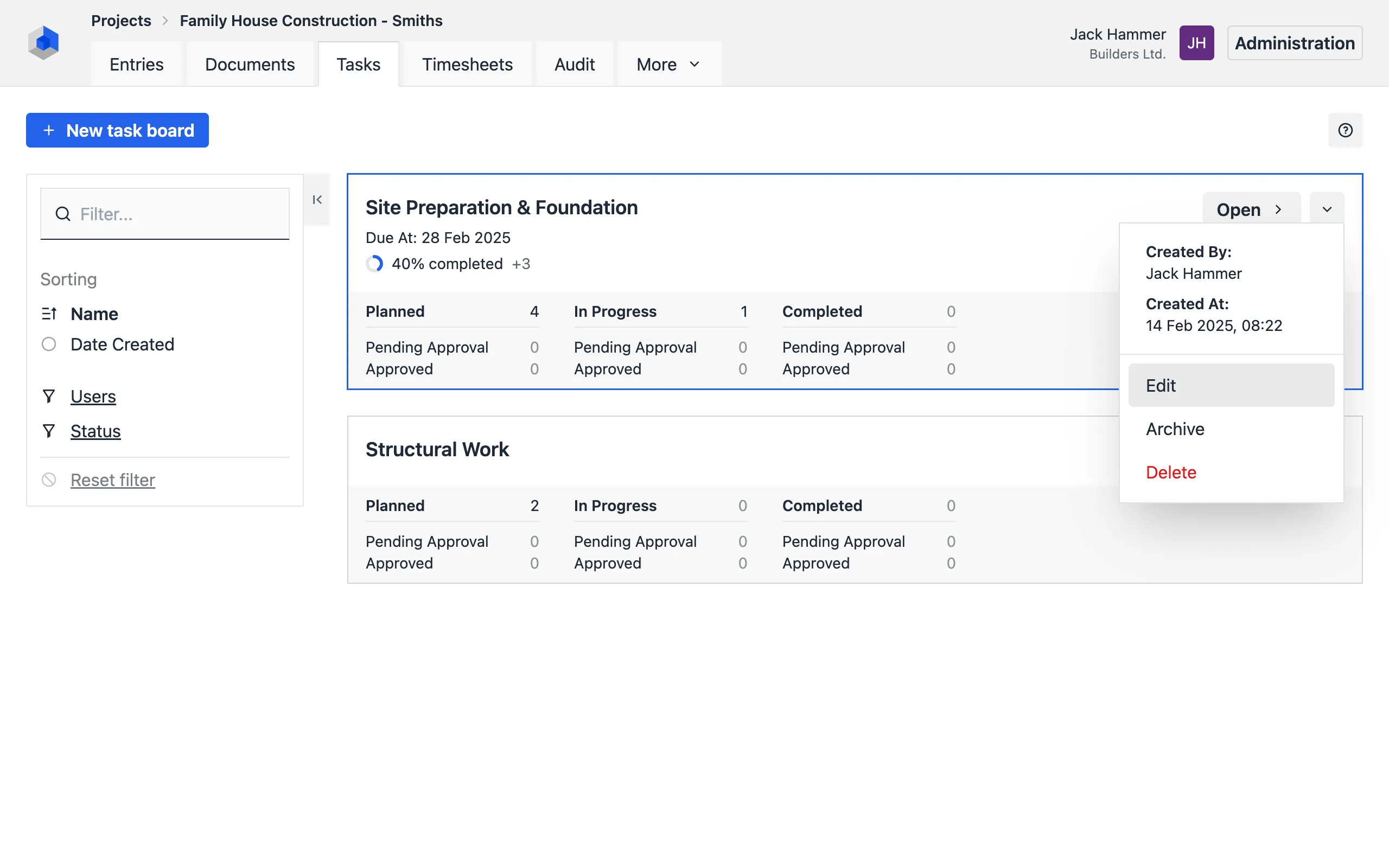Click the sort ascending icon beside Name
The height and width of the screenshot is (868, 1389).
(x=49, y=314)
